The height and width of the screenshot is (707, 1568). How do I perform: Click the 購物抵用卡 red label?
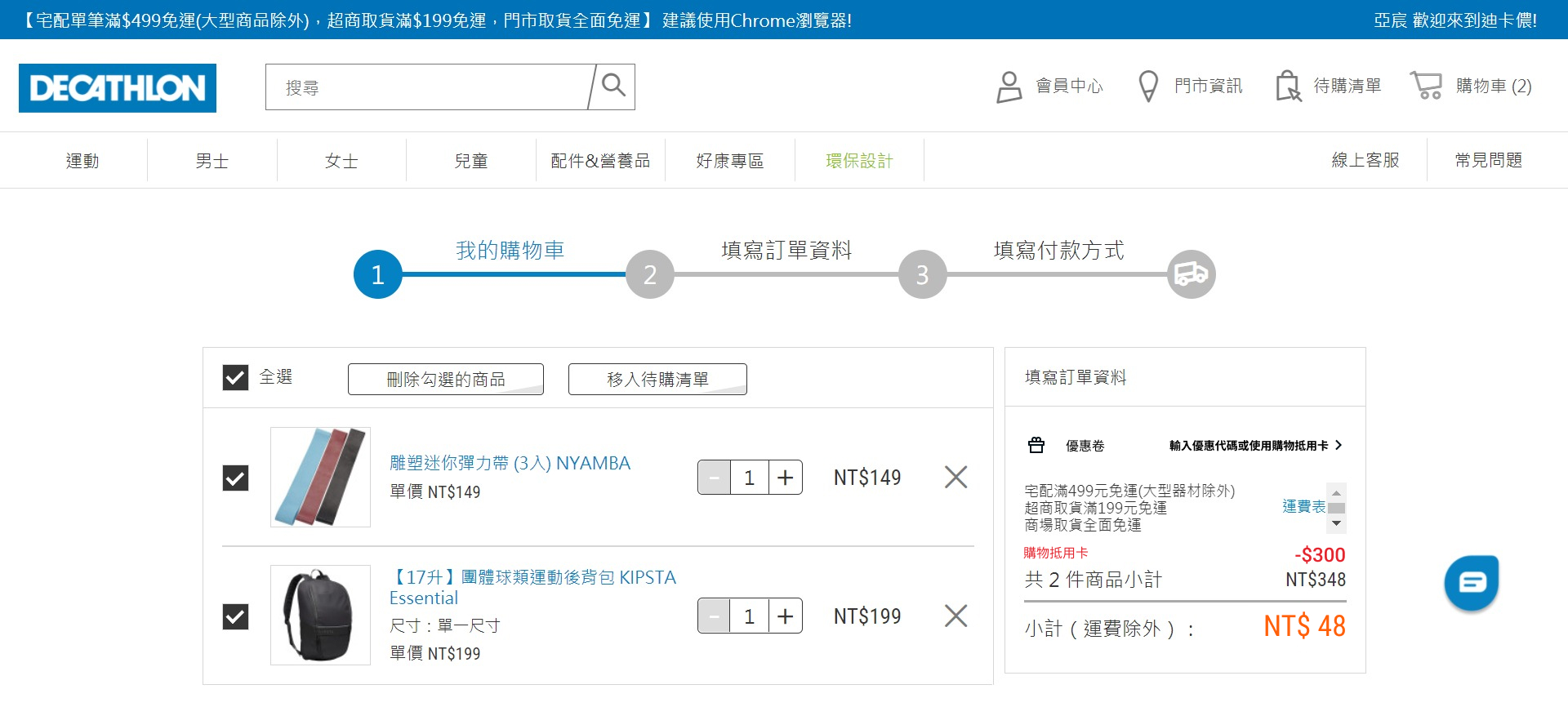[x=1055, y=553]
